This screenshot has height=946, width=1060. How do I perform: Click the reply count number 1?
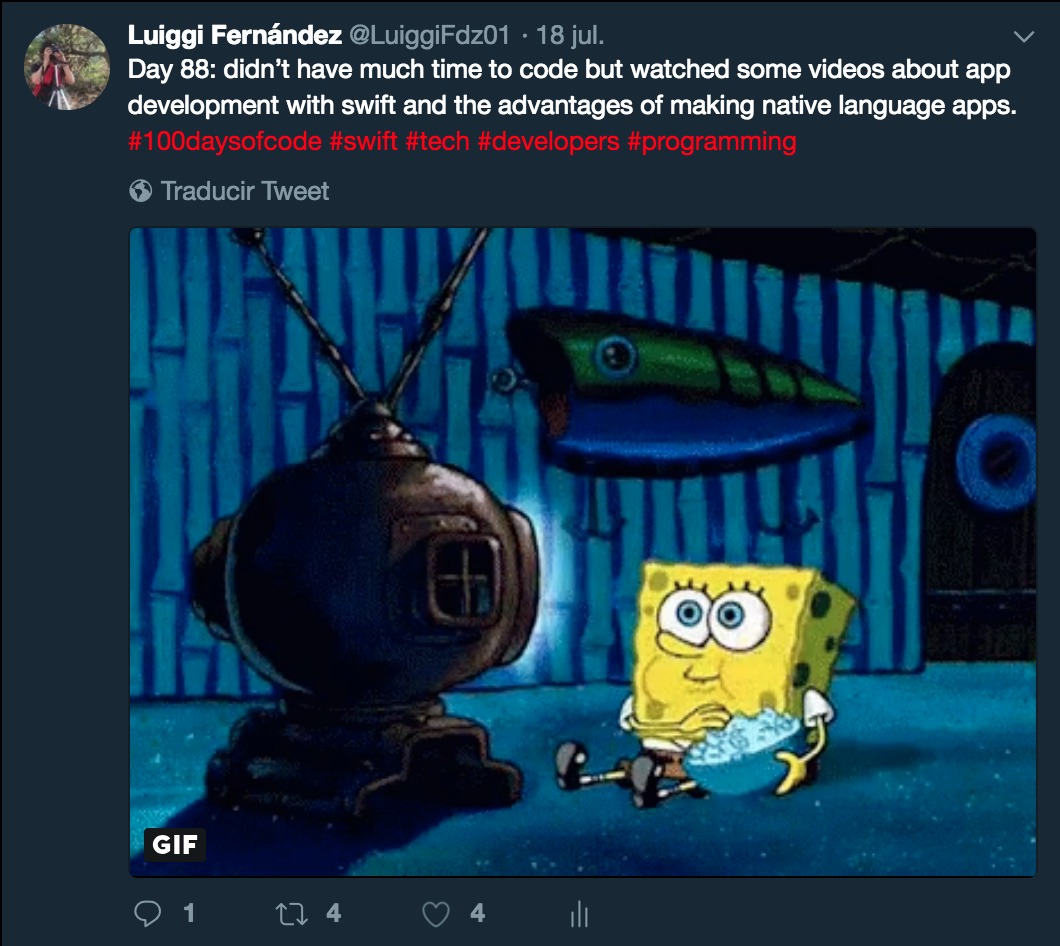point(189,914)
